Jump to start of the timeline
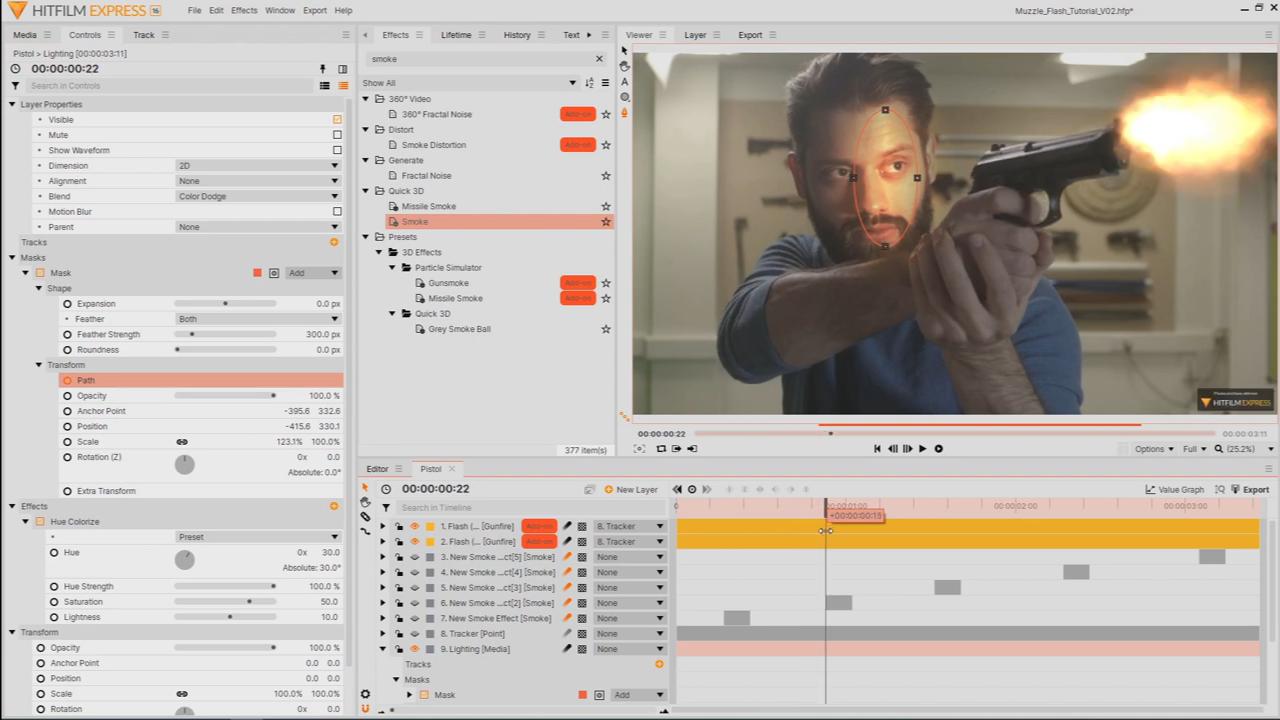The image size is (1280, 720). (x=877, y=449)
